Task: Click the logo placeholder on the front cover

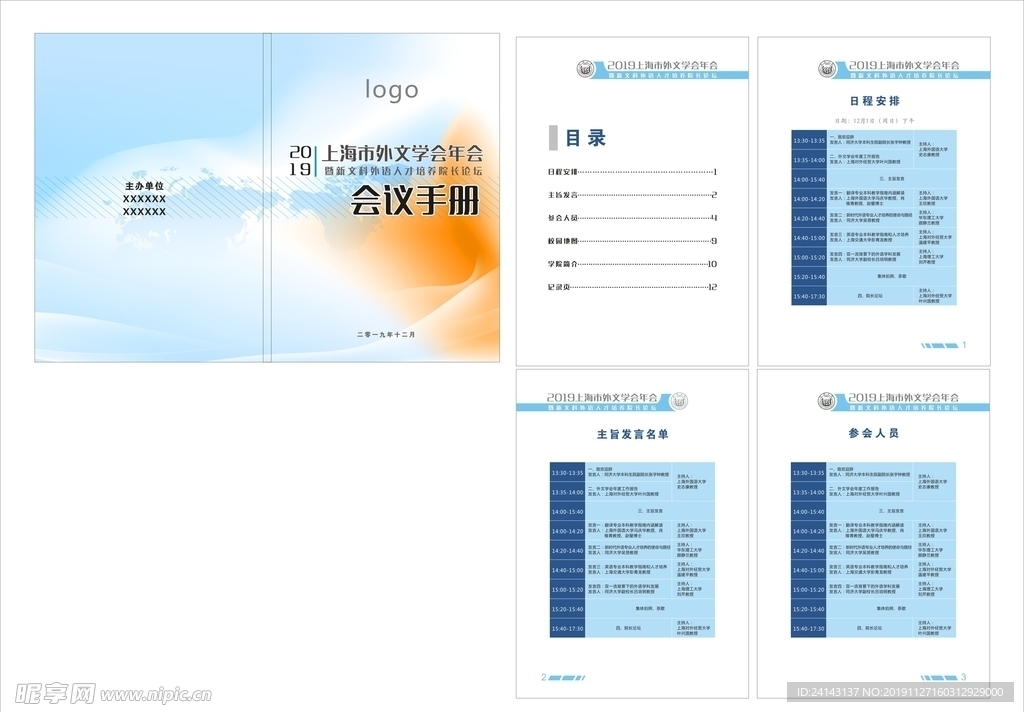Action: (391, 90)
